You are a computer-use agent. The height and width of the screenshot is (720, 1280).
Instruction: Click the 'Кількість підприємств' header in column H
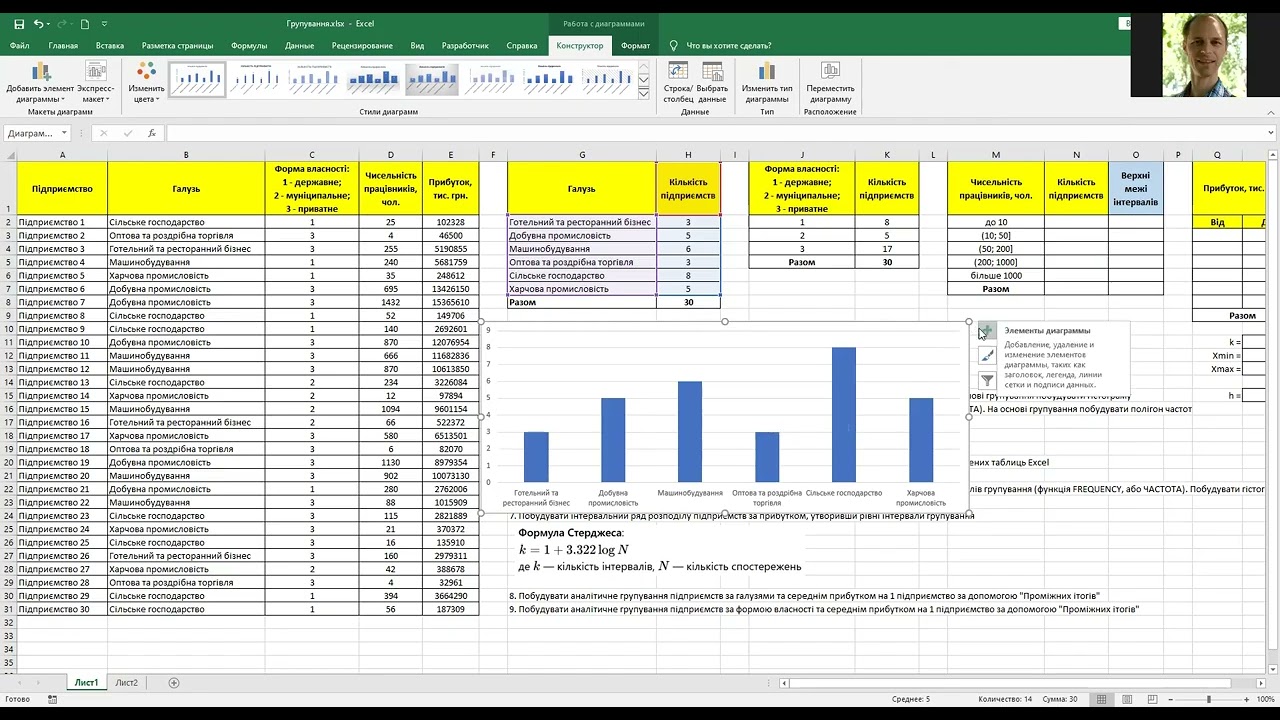pos(688,188)
